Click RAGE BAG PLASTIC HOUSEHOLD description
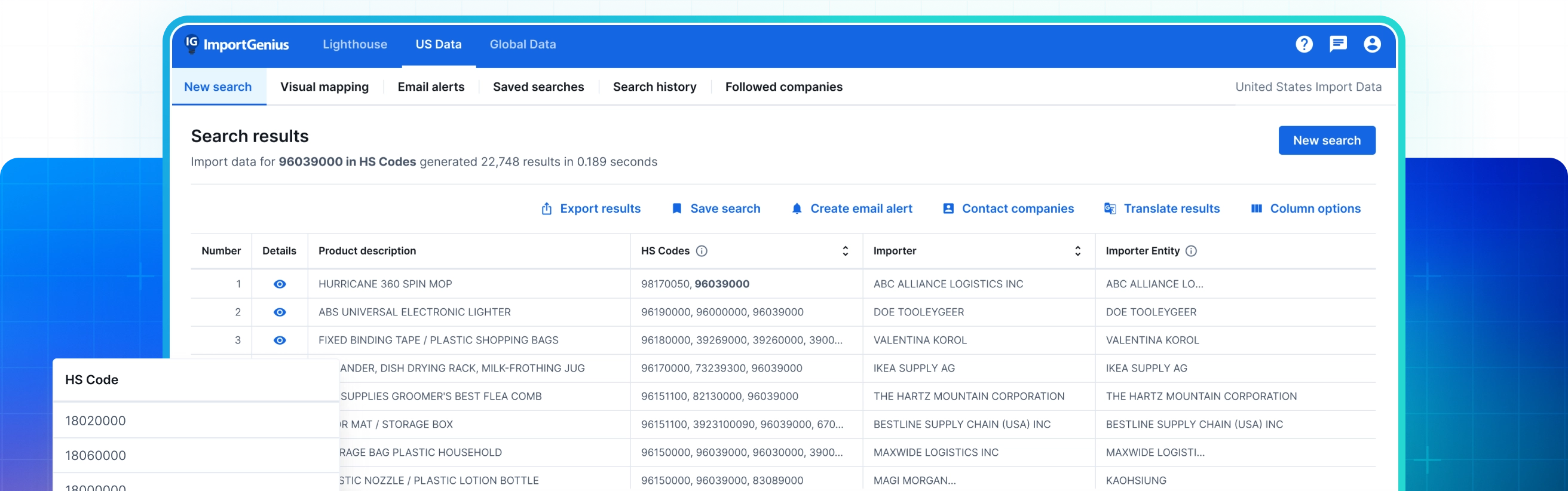The height and width of the screenshot is (491, 1568). tap(421, 452)
